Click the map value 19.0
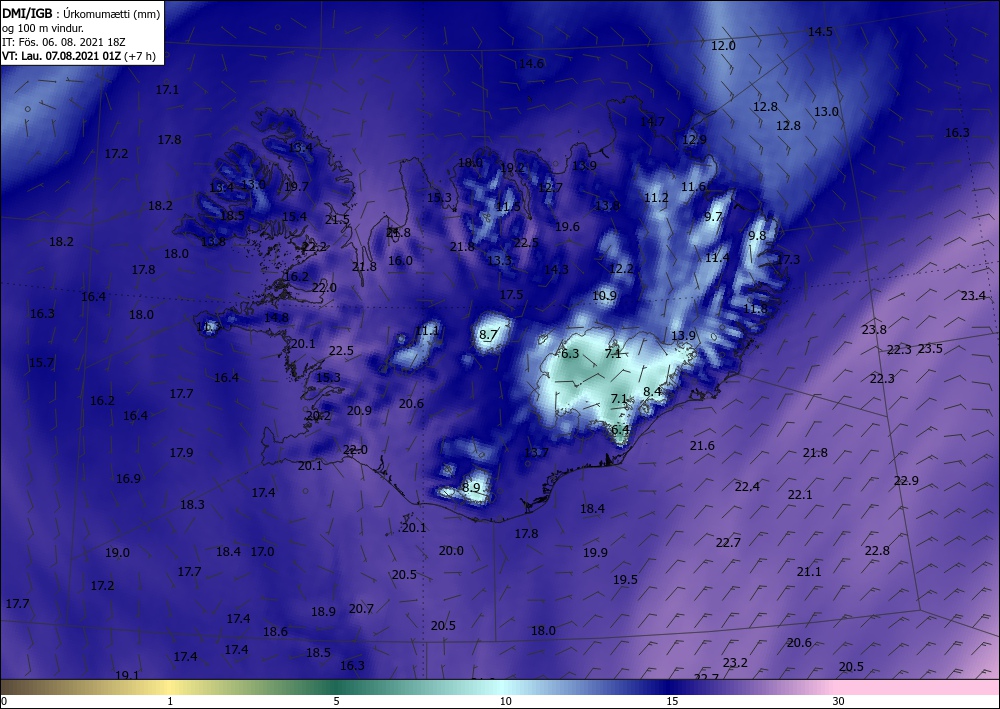Viewport: 1000px width, 709px height. pos(117,552)
